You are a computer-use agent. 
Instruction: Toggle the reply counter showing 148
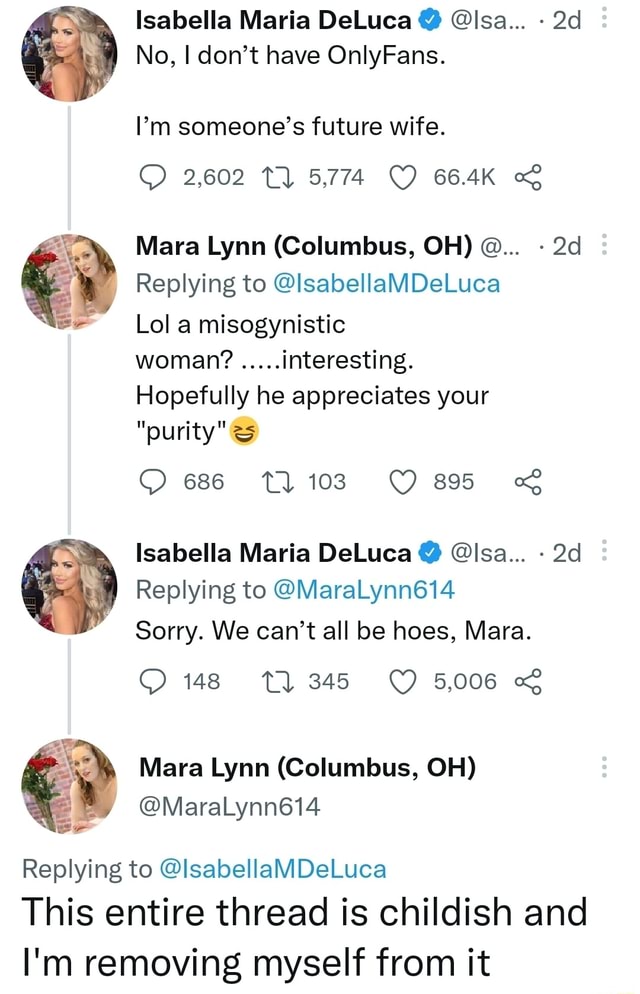(152, 681)
